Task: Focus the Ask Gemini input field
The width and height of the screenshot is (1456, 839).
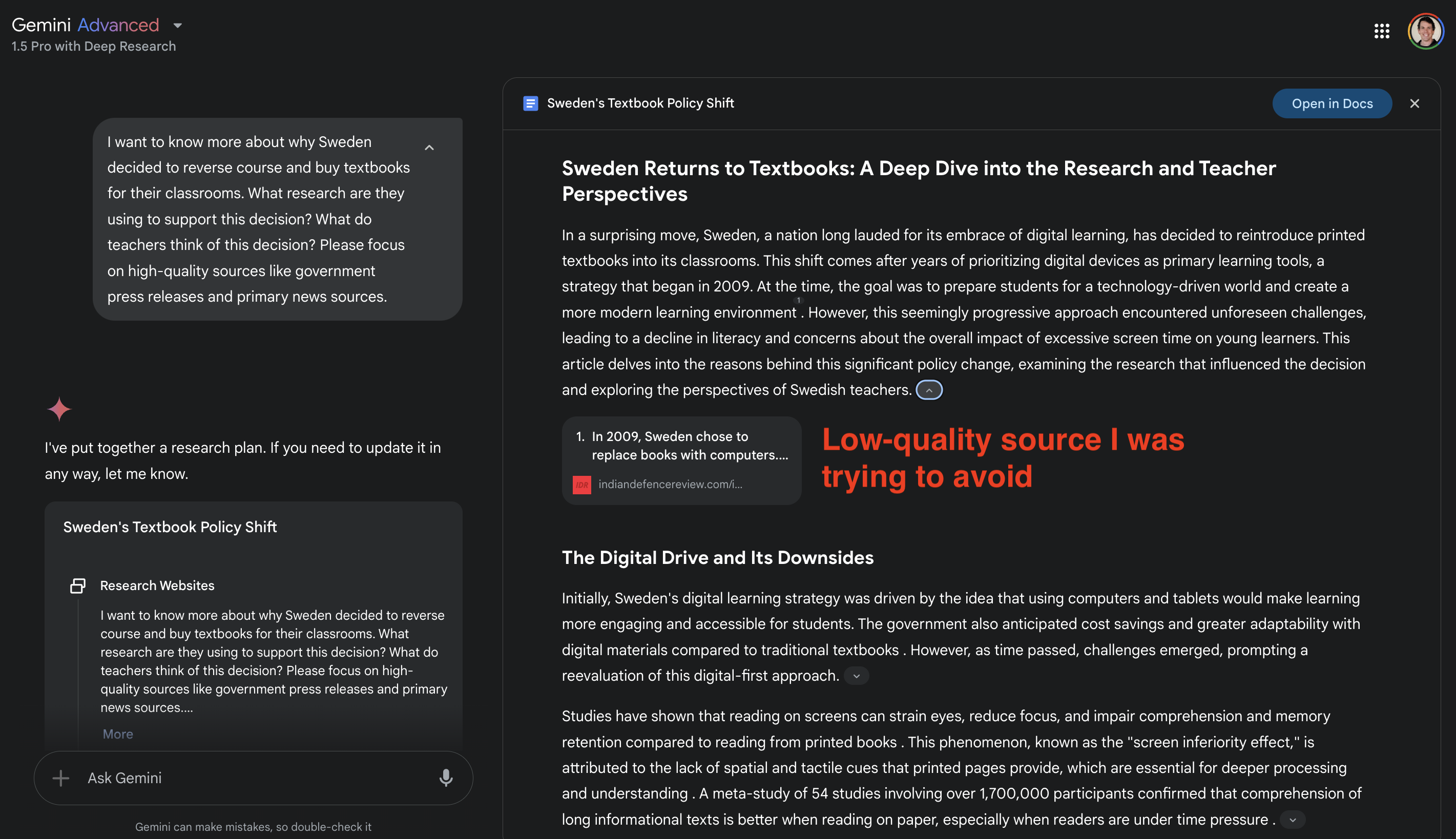Action: pyautogui.click(x=254, y=778)
